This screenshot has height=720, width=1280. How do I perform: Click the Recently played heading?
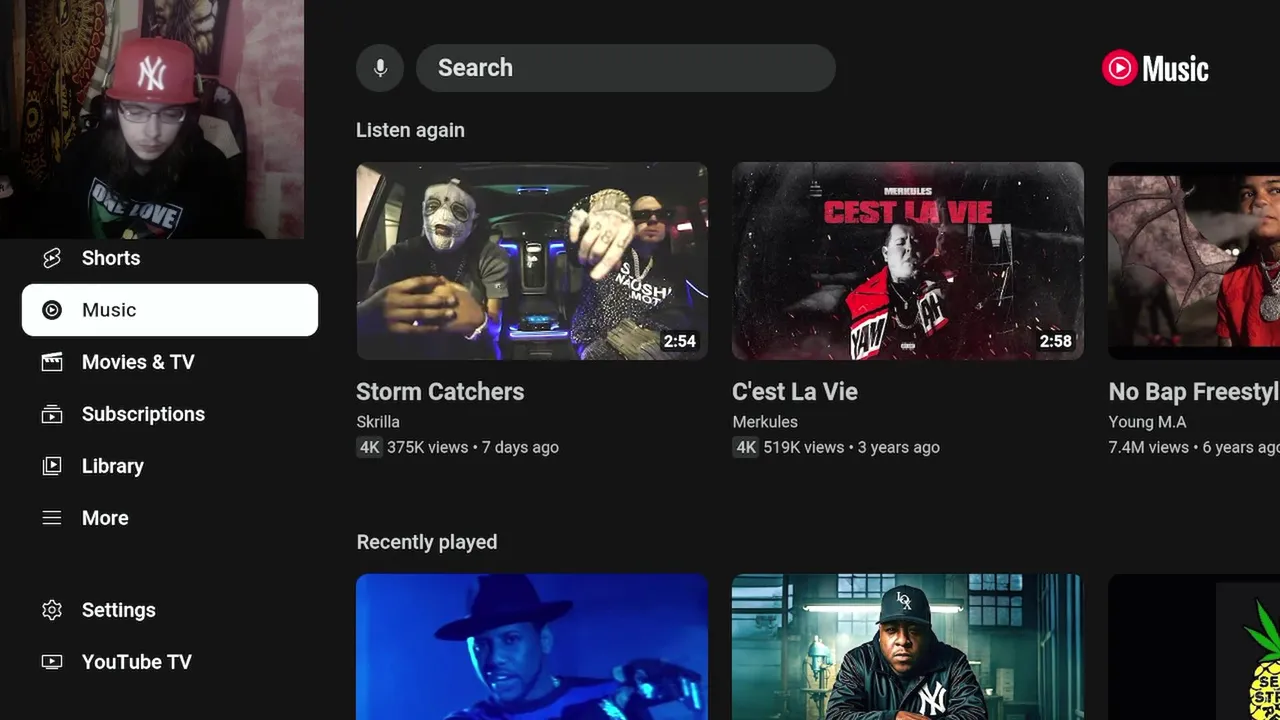pyautogui.click(x=427, y=542)
